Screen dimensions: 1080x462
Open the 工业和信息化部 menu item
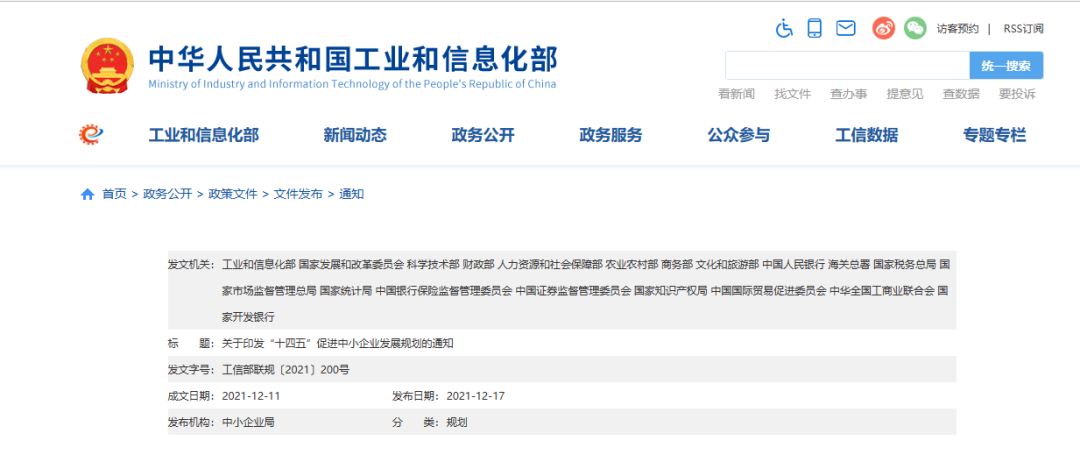click(204, 136)
